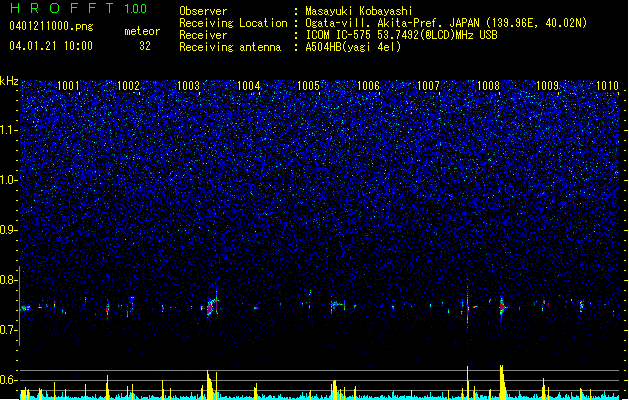Click the bracket-shaped echo after 1005
Viewport: 629px width, 400px height.
click(x=338, y=306)
